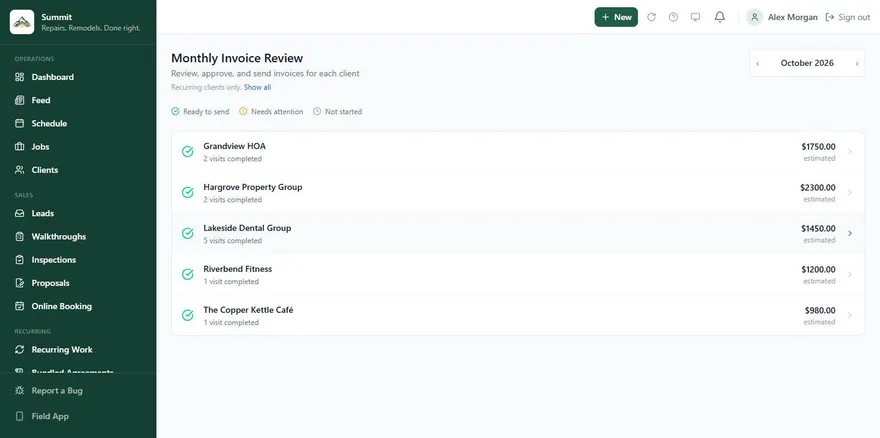880x438 pixels.
Task: Select the Grandview HOA client name
Action: (235, 146)
